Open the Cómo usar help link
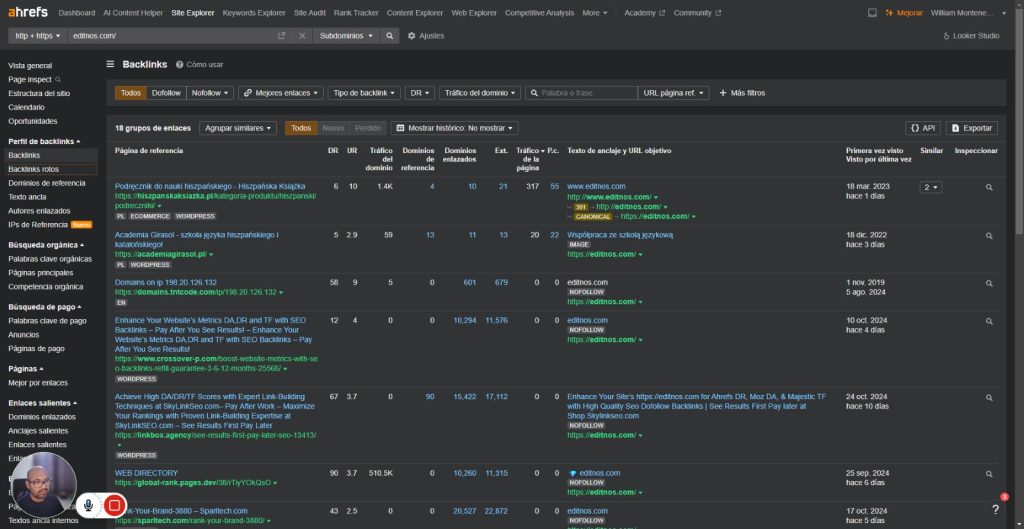This screenshot has width=1024, height=529. coord(199,65)
